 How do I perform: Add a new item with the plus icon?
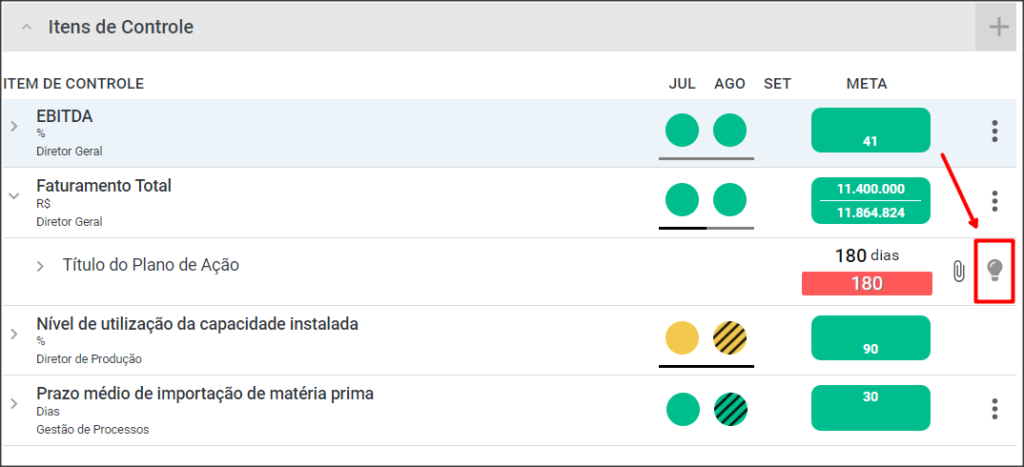click(999, 27)
